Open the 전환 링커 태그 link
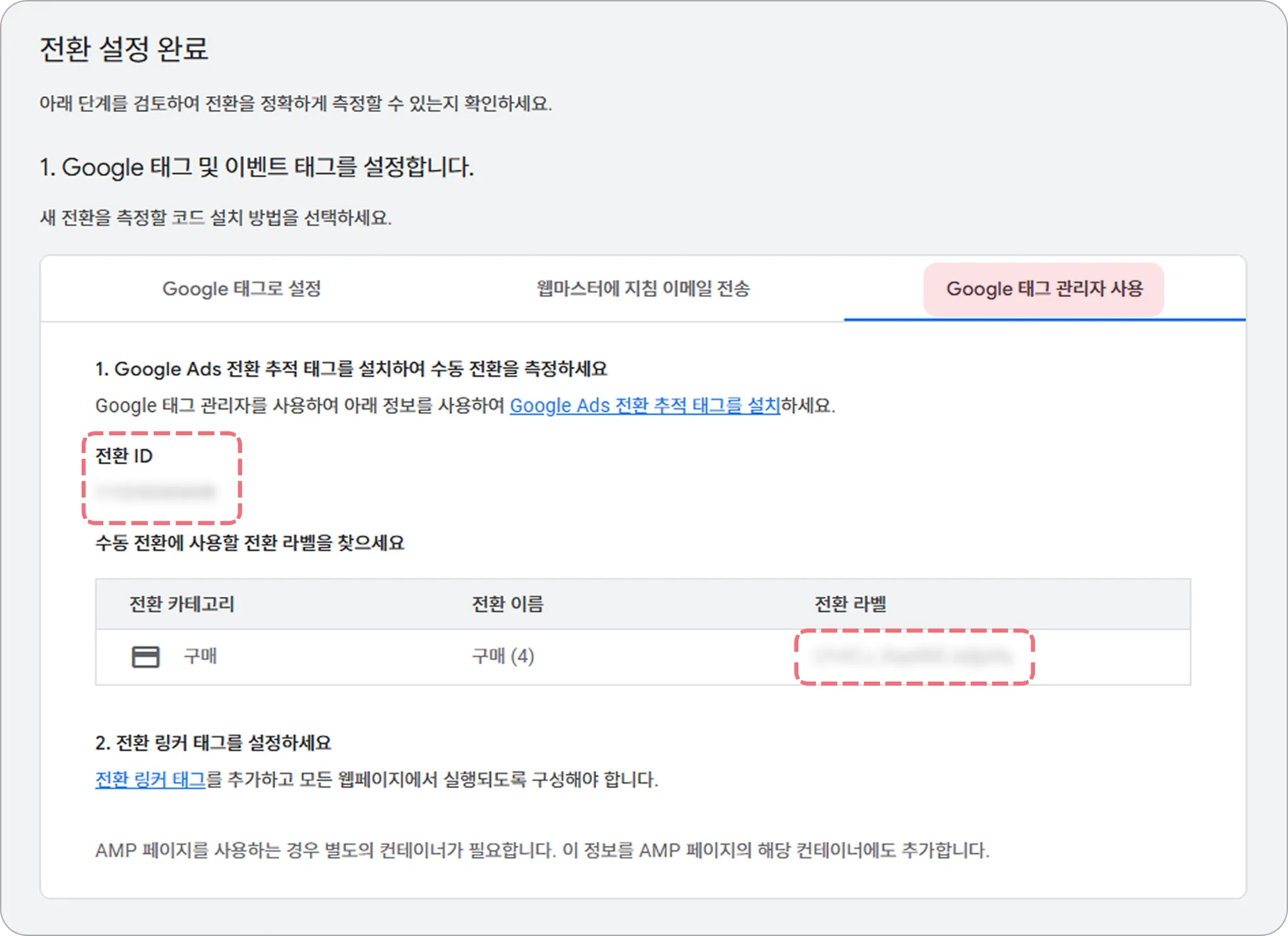Screen dimensions: 1288x936 tap(150, 779)
